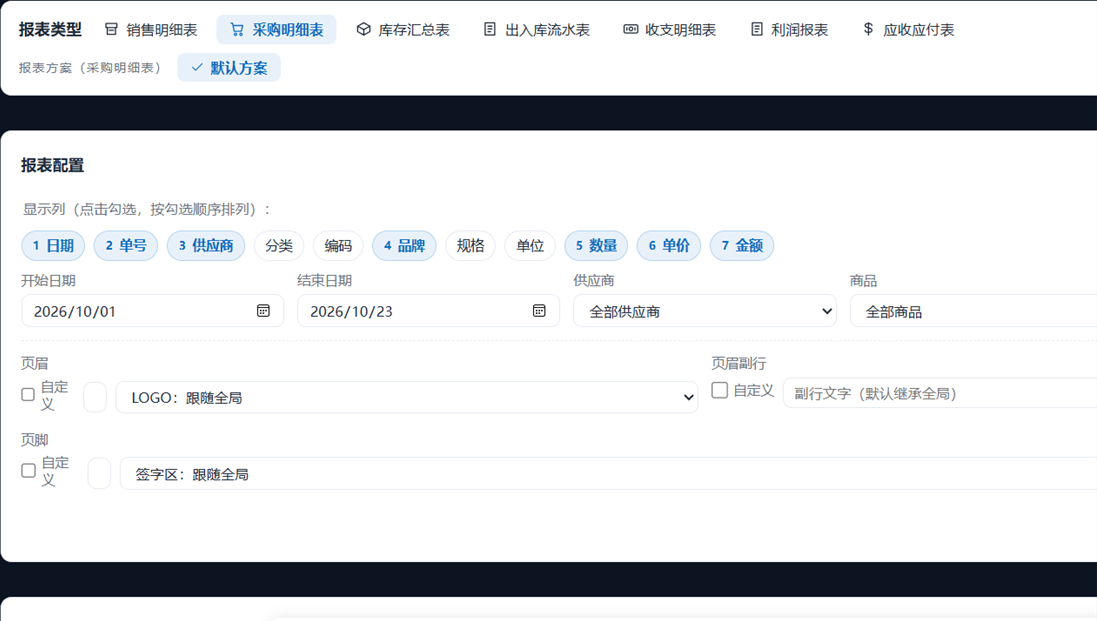Enable the 分类 display column
The width and height of the screenshot is (1097, 621).
pyautogui.click(x=278, y=245)
